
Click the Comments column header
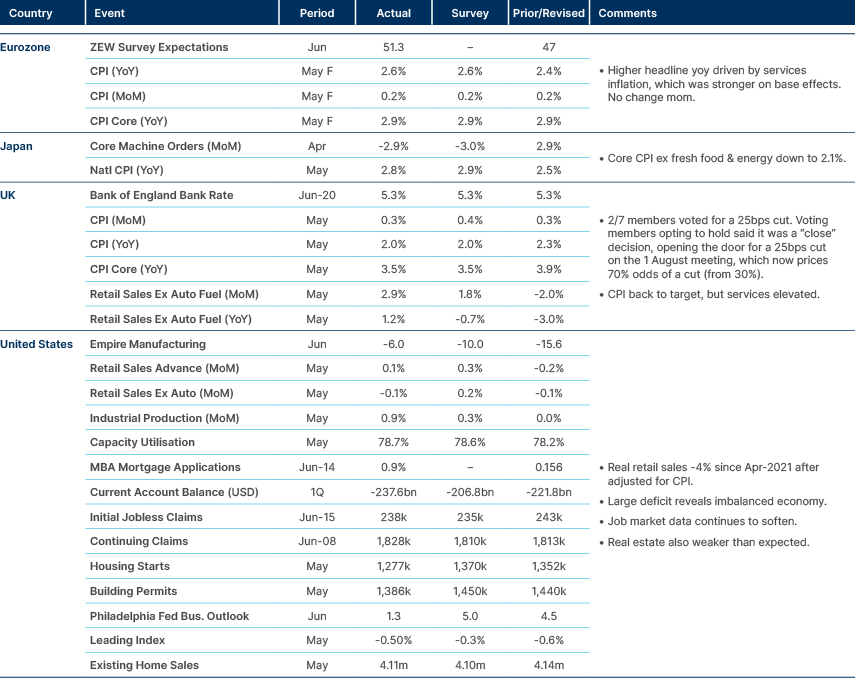[x=627, y=14]
